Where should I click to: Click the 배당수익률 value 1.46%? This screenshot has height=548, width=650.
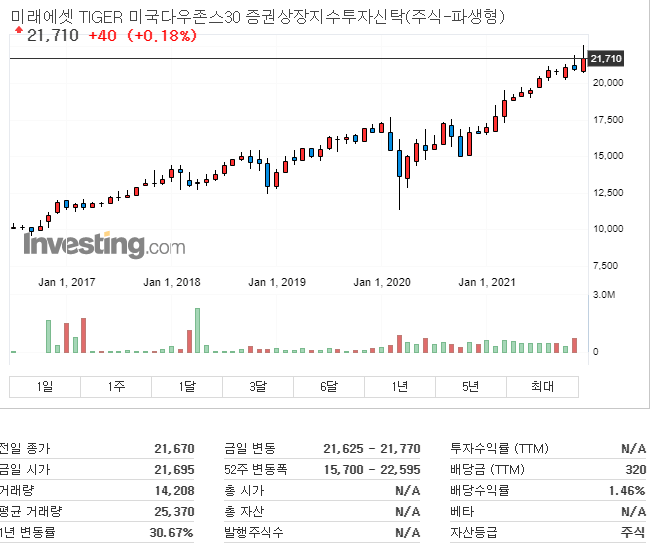[627, 491]
